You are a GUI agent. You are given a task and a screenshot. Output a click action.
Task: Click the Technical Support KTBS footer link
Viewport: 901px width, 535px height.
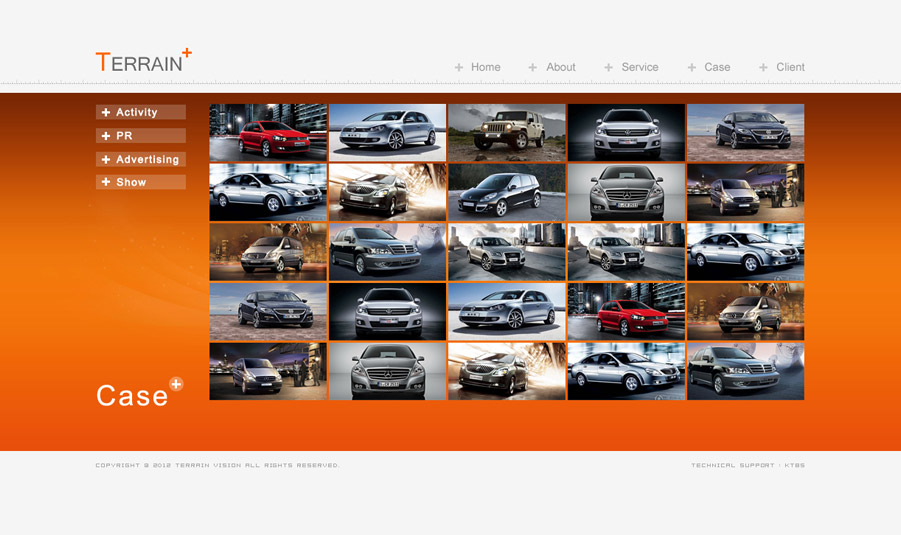(x=747, y=465)
